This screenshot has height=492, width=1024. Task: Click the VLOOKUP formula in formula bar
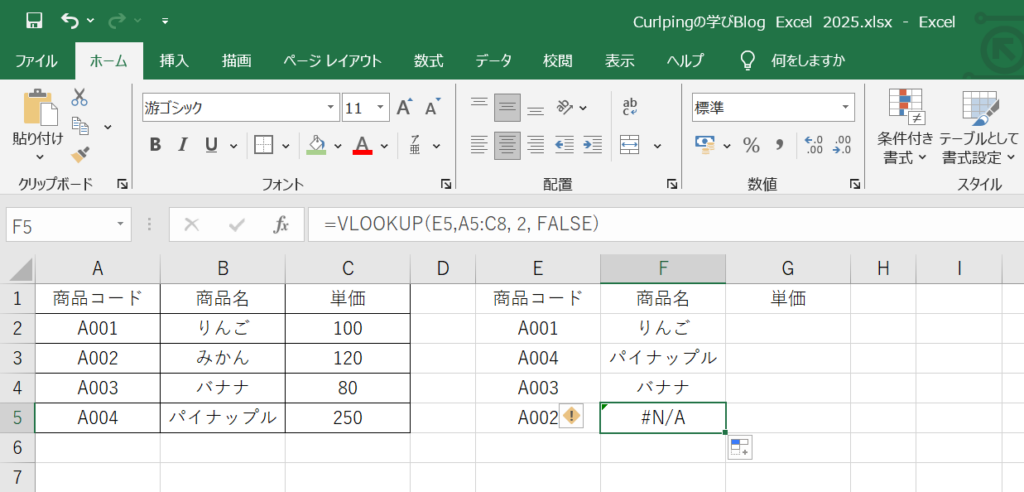click(462, 225)
